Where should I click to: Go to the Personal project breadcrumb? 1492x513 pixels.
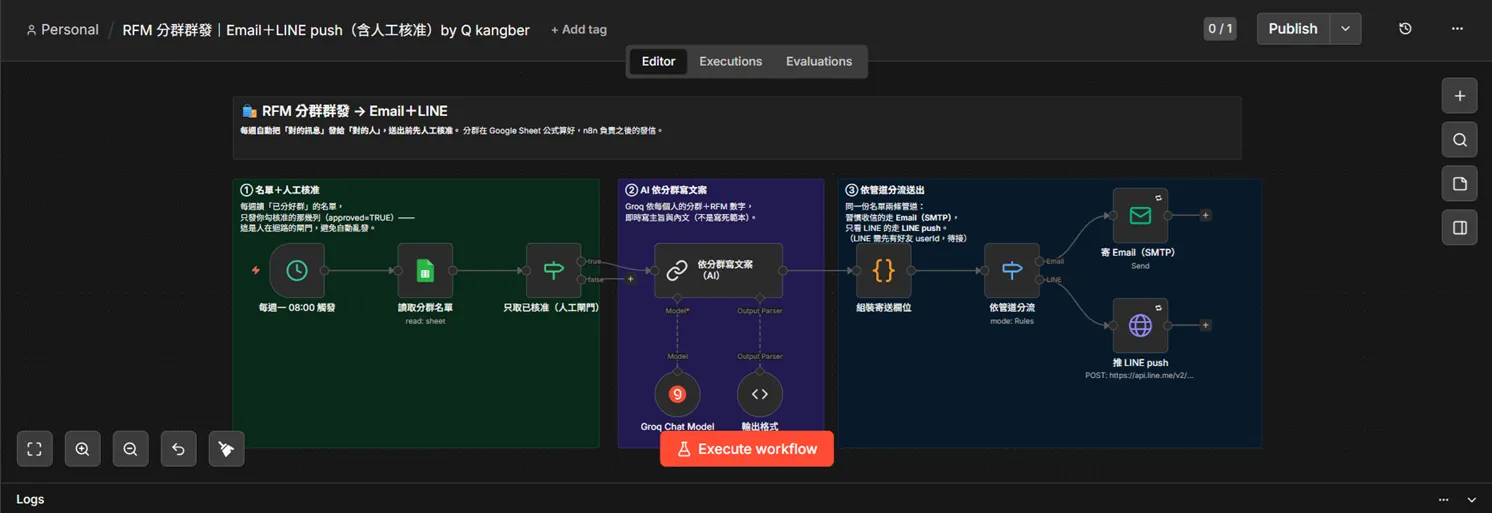click(x=62, y=30)
